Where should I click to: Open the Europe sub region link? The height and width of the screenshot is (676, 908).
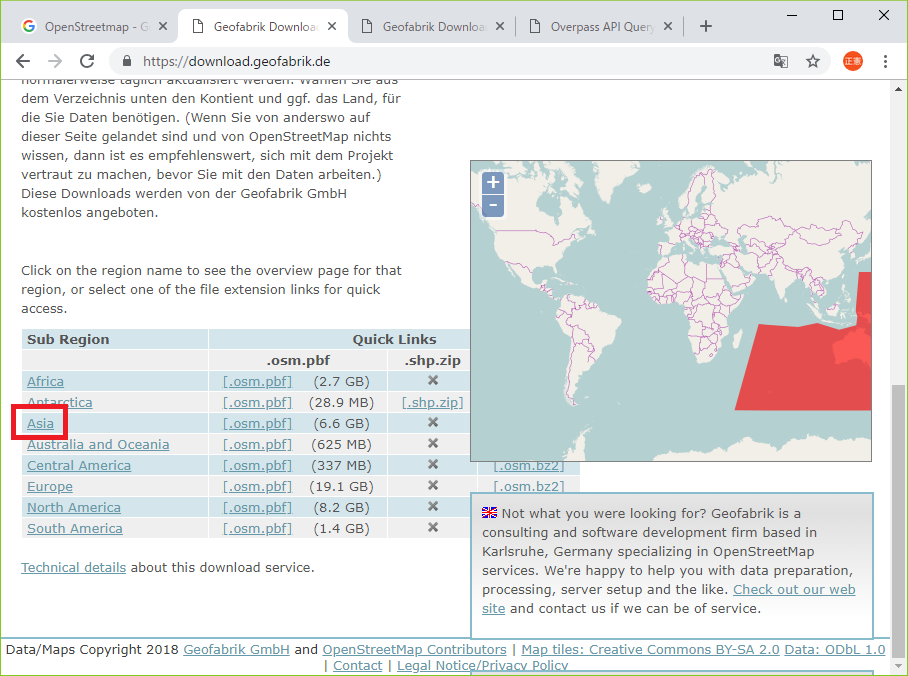[x=50, y=487]
